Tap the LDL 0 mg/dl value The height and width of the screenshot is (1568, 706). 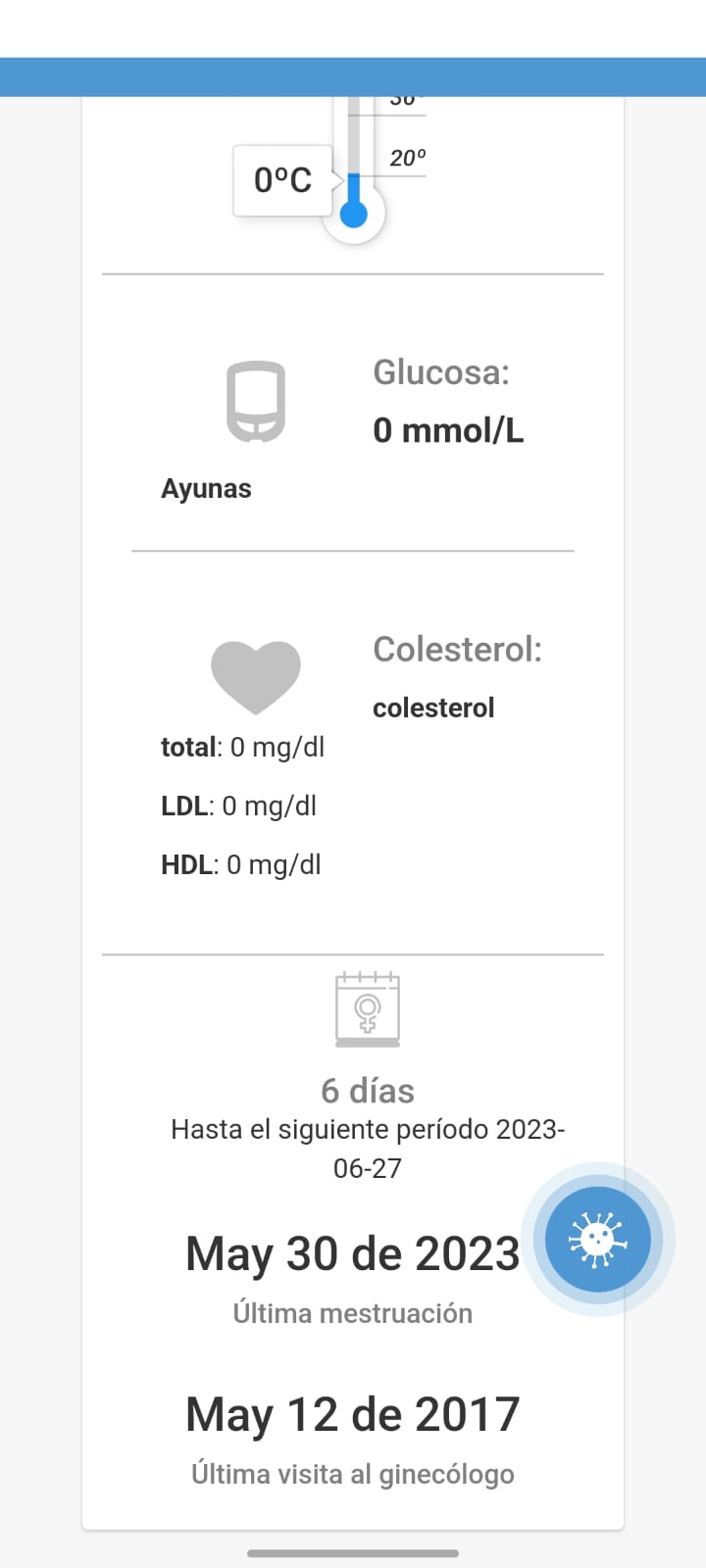click(x=238, y=806)
